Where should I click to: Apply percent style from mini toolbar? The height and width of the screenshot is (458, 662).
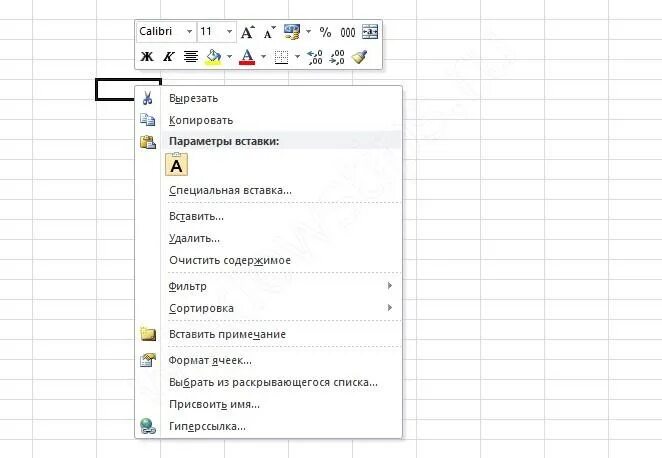click(325, 32)
